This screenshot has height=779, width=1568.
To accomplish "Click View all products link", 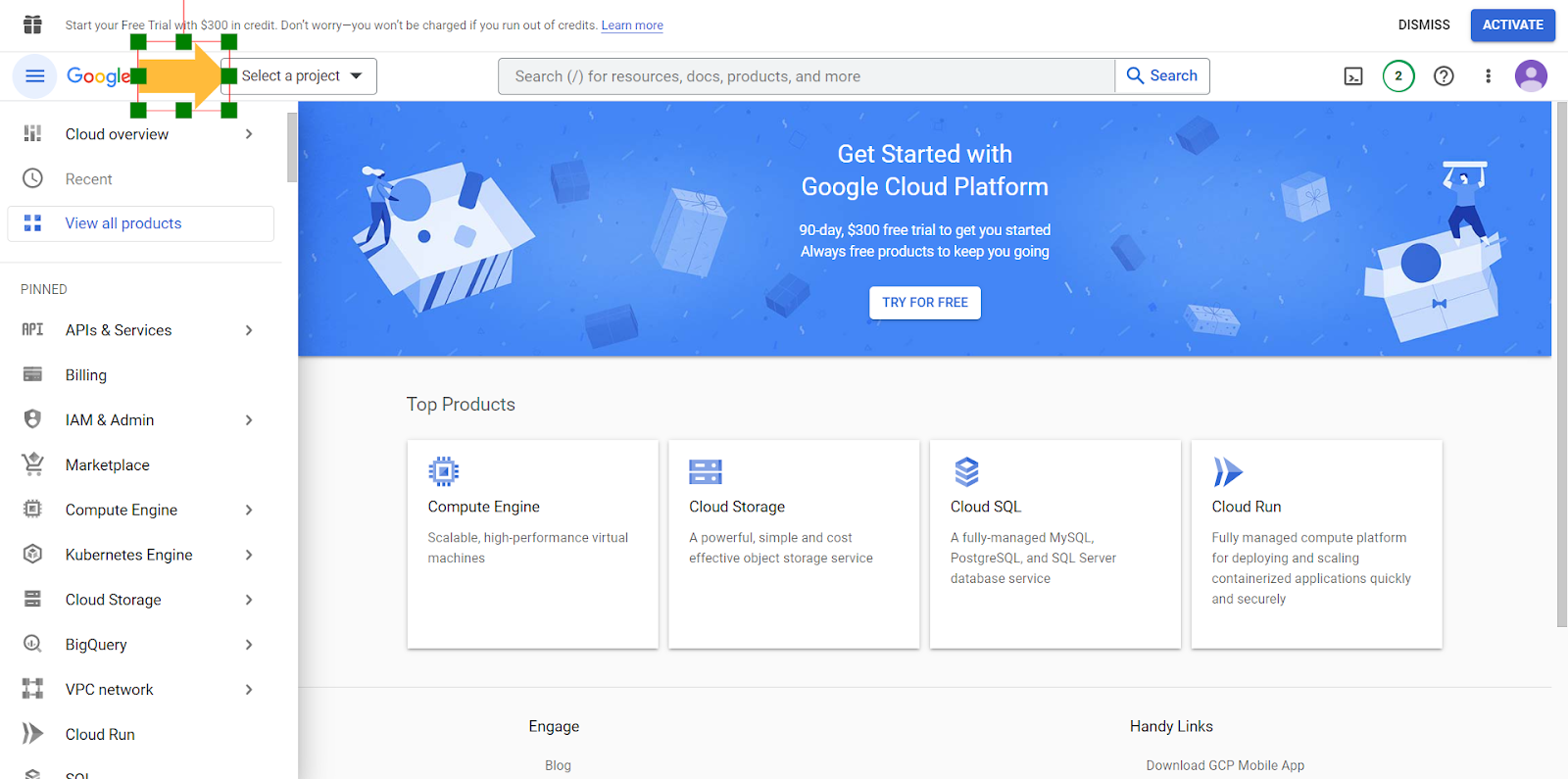I will click(123, 223).
